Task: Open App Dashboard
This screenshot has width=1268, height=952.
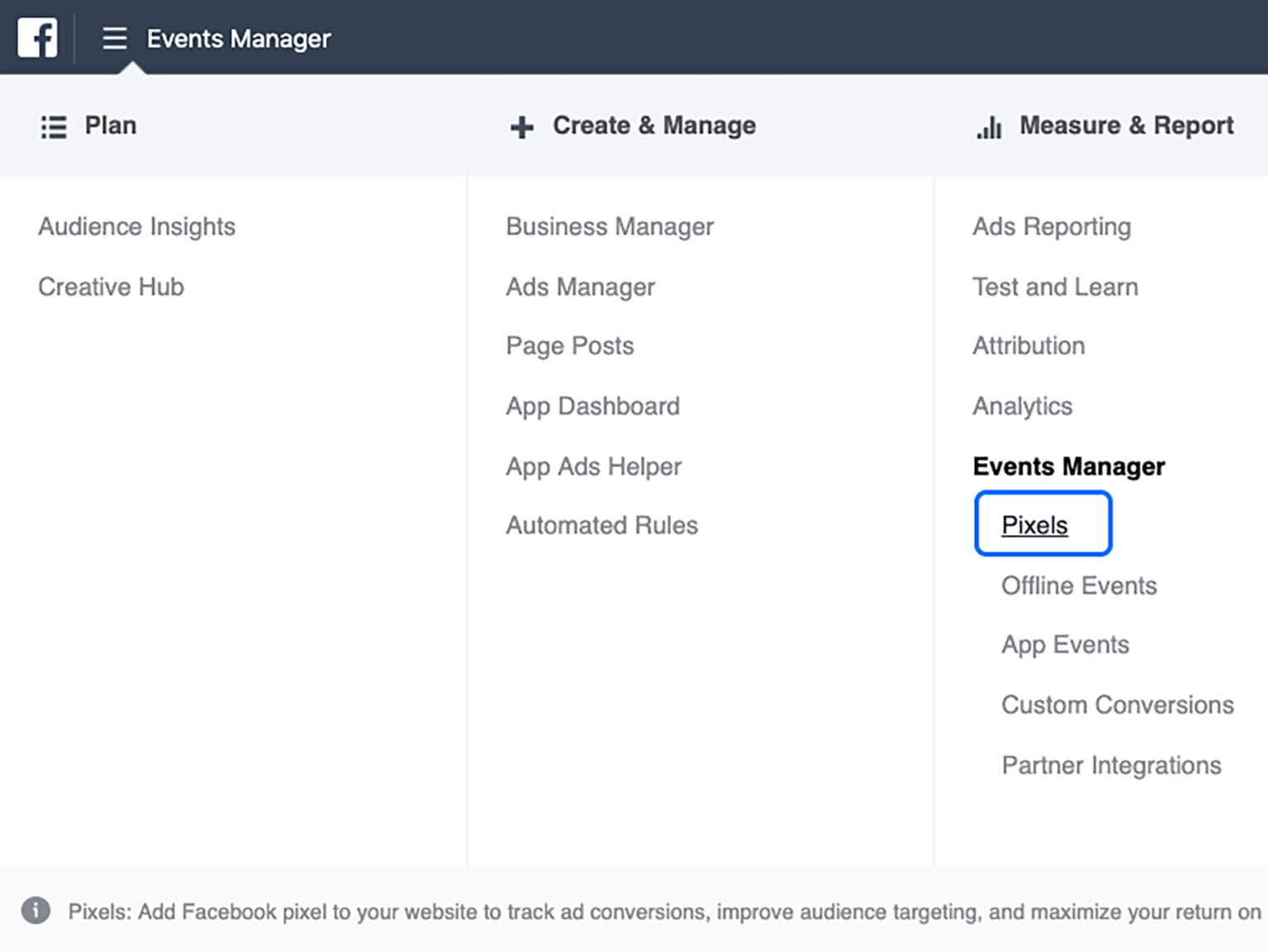Action: (x=593, y=406)
